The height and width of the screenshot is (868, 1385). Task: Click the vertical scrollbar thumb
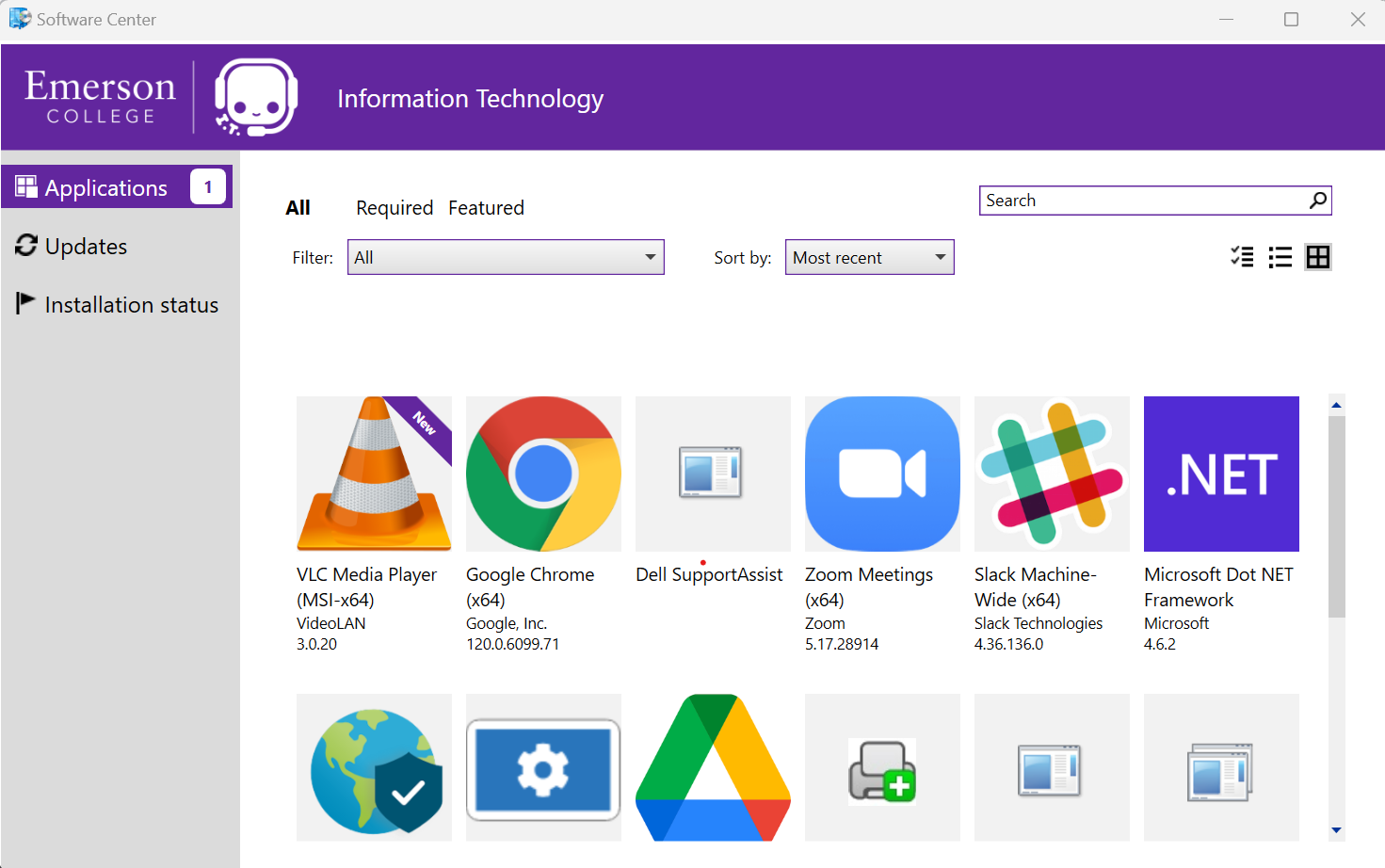coord(1336,517)
